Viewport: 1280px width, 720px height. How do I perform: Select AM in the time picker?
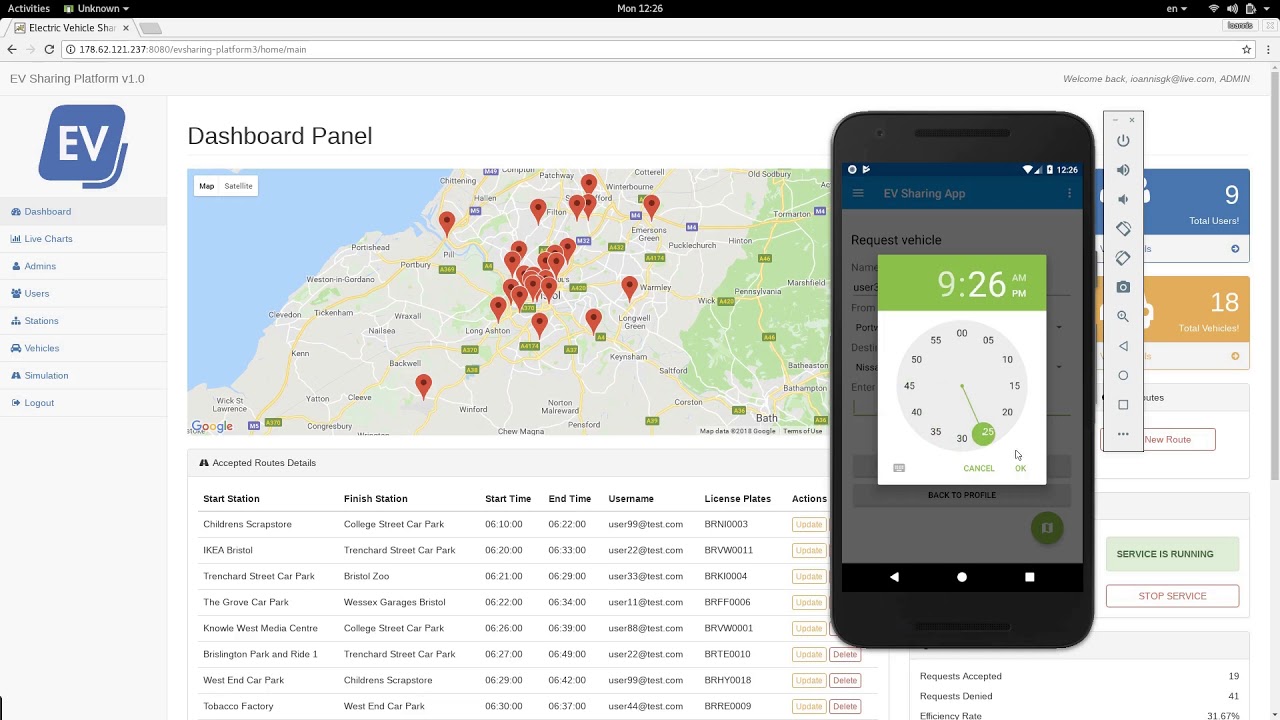[x=1019, y=278]
